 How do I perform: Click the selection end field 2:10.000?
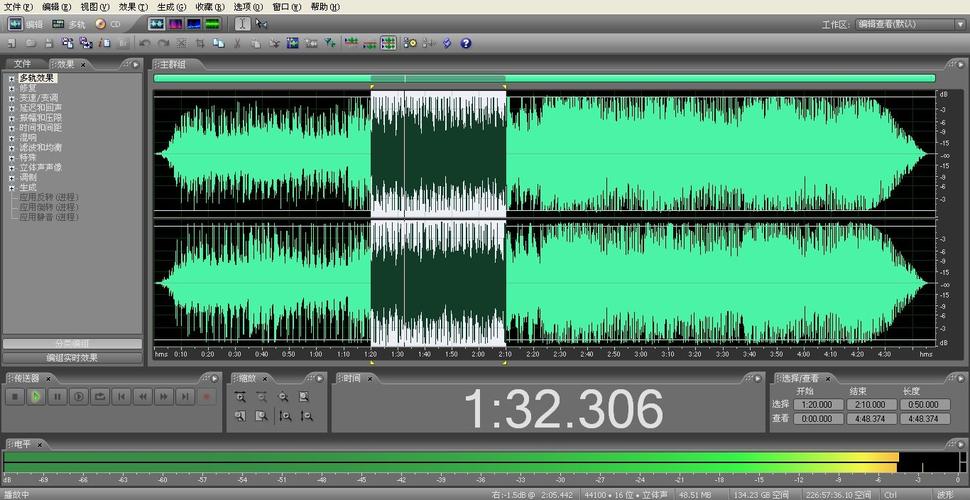click(x=872, y=405)
